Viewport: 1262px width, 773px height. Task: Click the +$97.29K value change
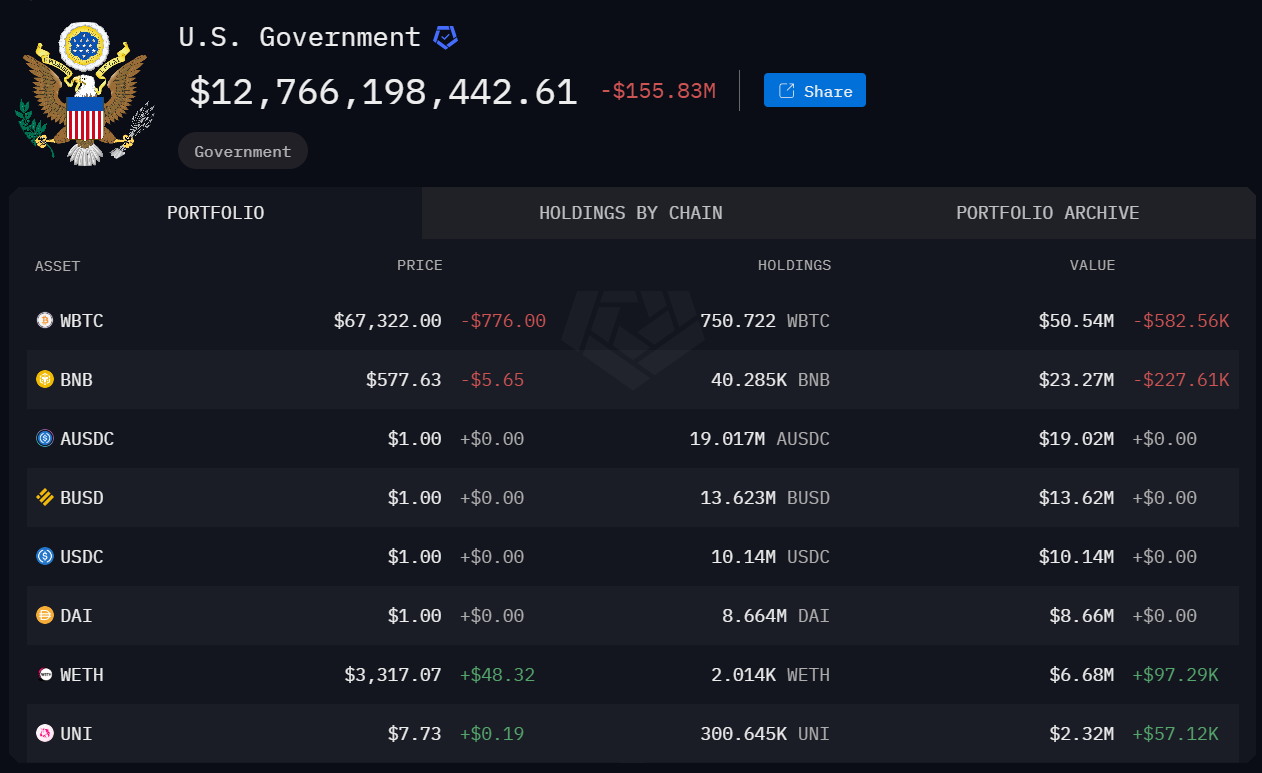(1176, 675)
